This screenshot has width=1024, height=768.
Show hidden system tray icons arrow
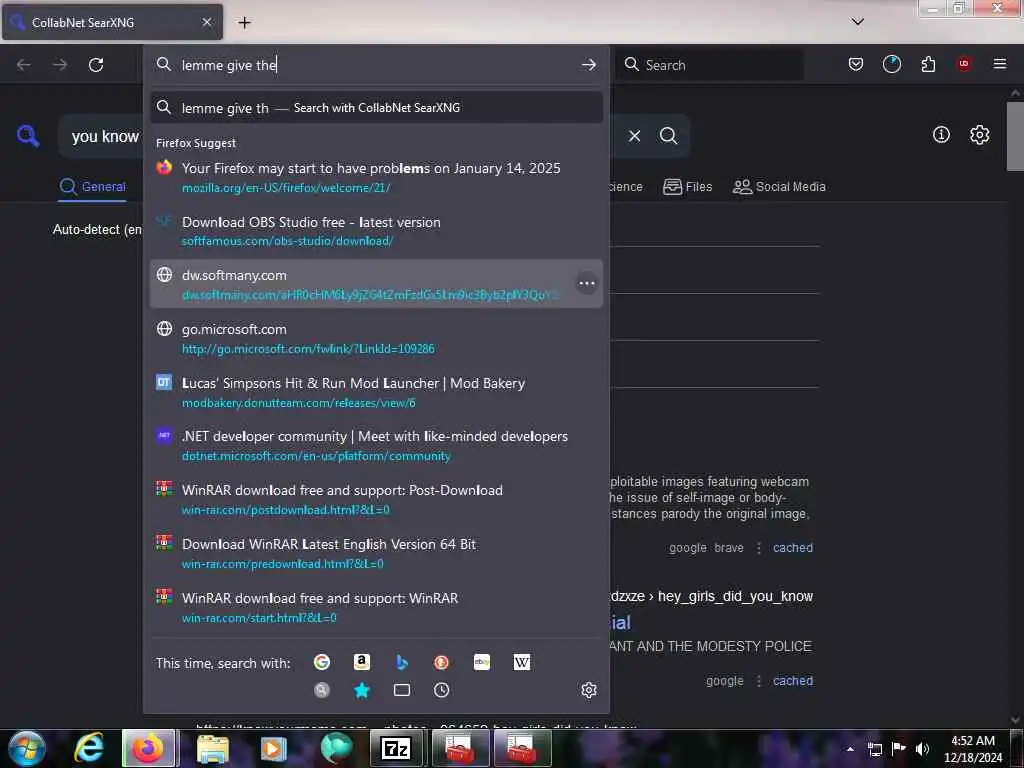(850, 748)
